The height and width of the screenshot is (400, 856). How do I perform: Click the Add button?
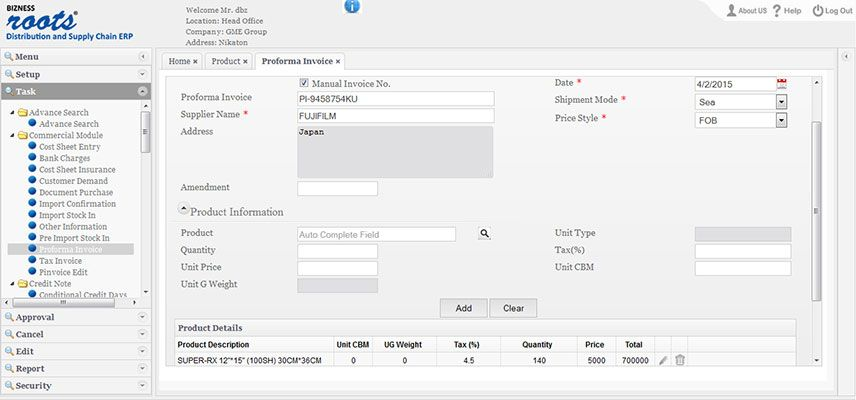pyautogui.click(x=463, y=308)
